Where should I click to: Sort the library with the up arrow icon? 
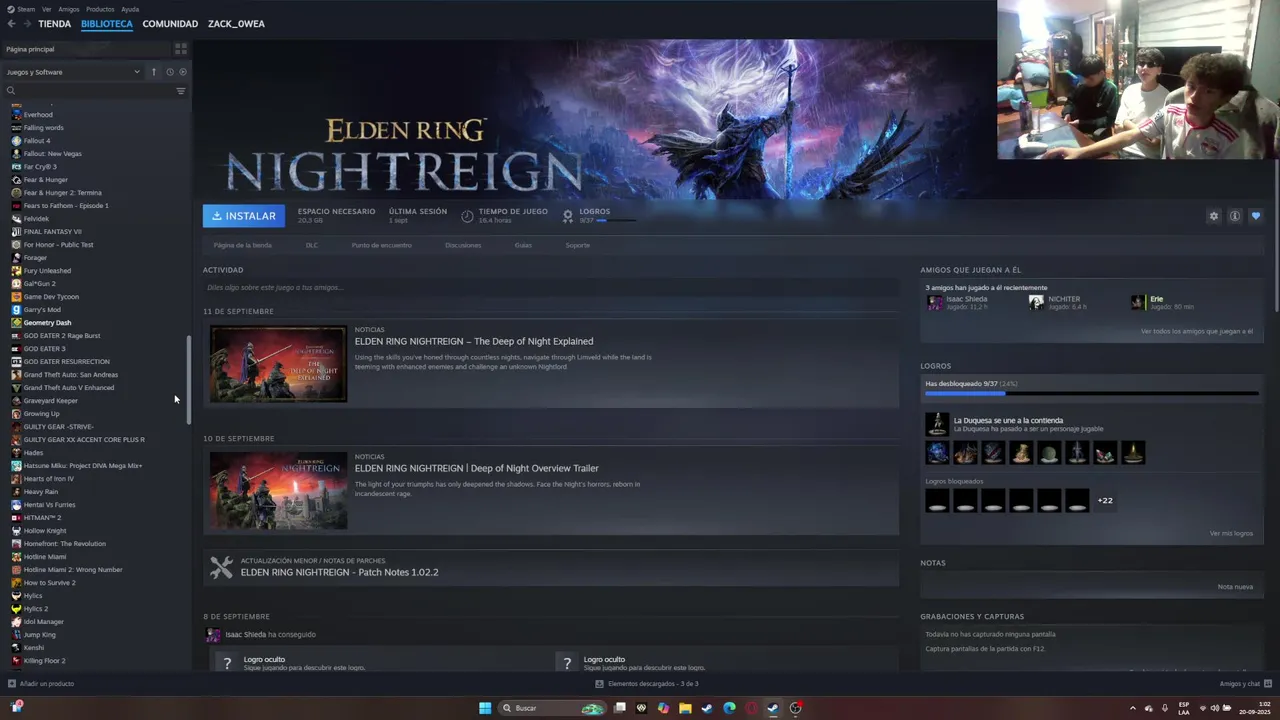[154, 72]
